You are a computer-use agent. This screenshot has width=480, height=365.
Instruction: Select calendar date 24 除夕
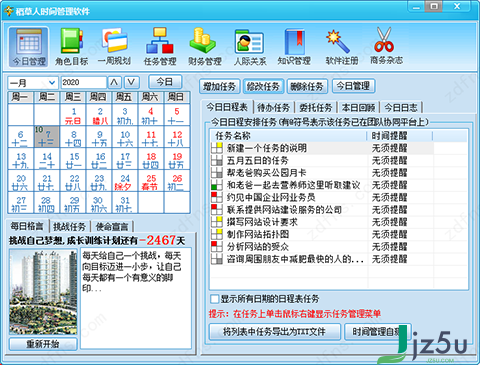(124, 182)
